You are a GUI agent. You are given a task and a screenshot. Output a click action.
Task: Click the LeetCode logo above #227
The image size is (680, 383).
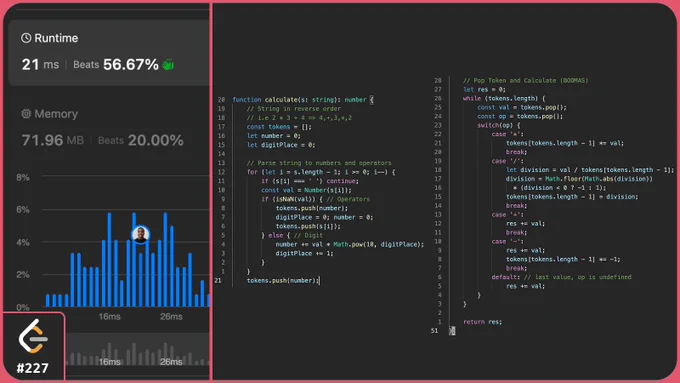(33, 337)
